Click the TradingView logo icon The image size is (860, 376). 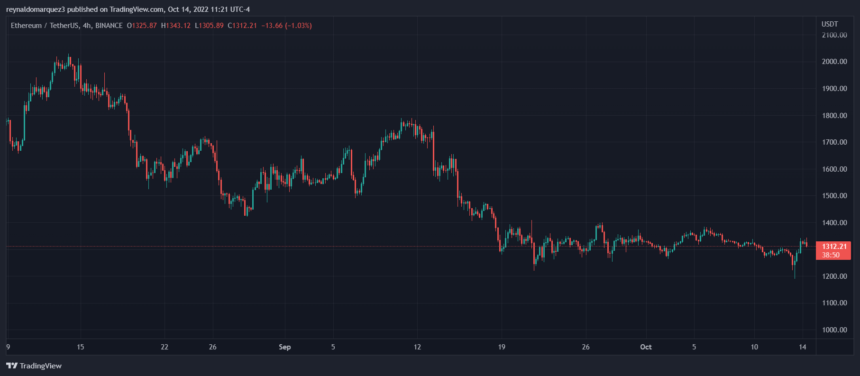12,366
